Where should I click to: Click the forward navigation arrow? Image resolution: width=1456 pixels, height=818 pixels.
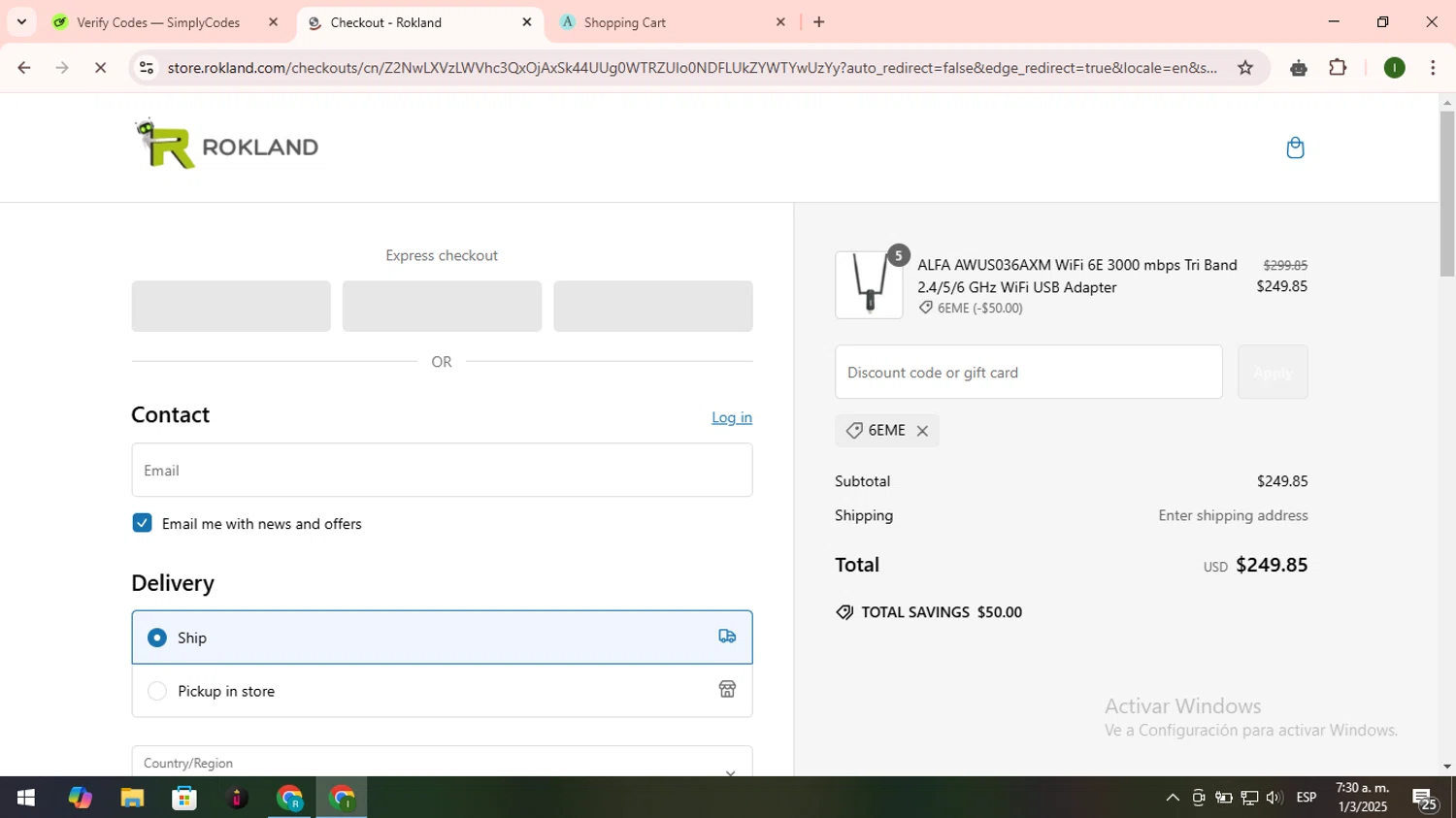pos(62,67)
